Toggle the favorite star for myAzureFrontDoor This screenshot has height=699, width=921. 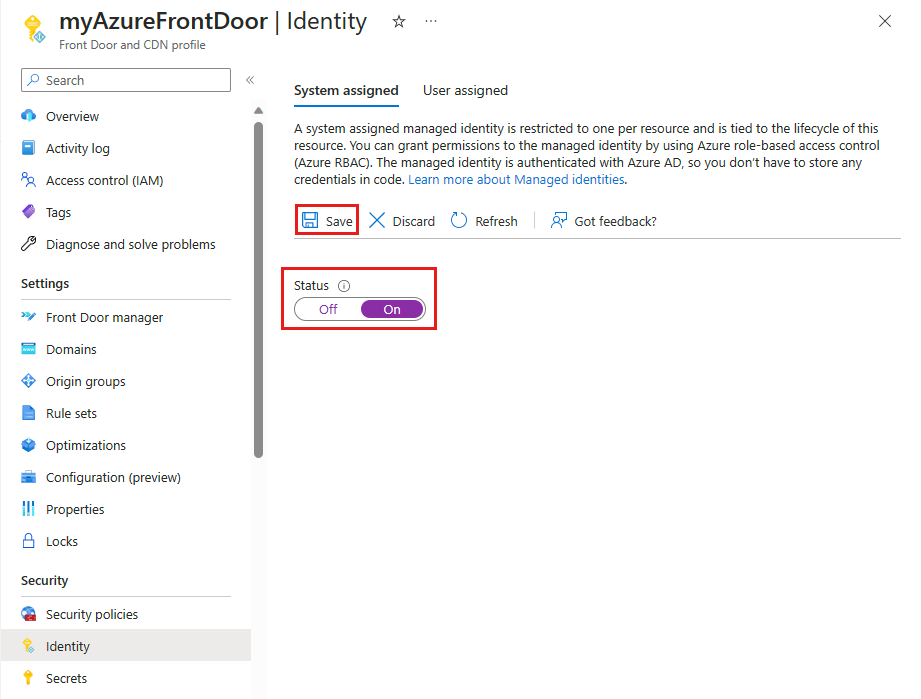[x=398, y=20]
